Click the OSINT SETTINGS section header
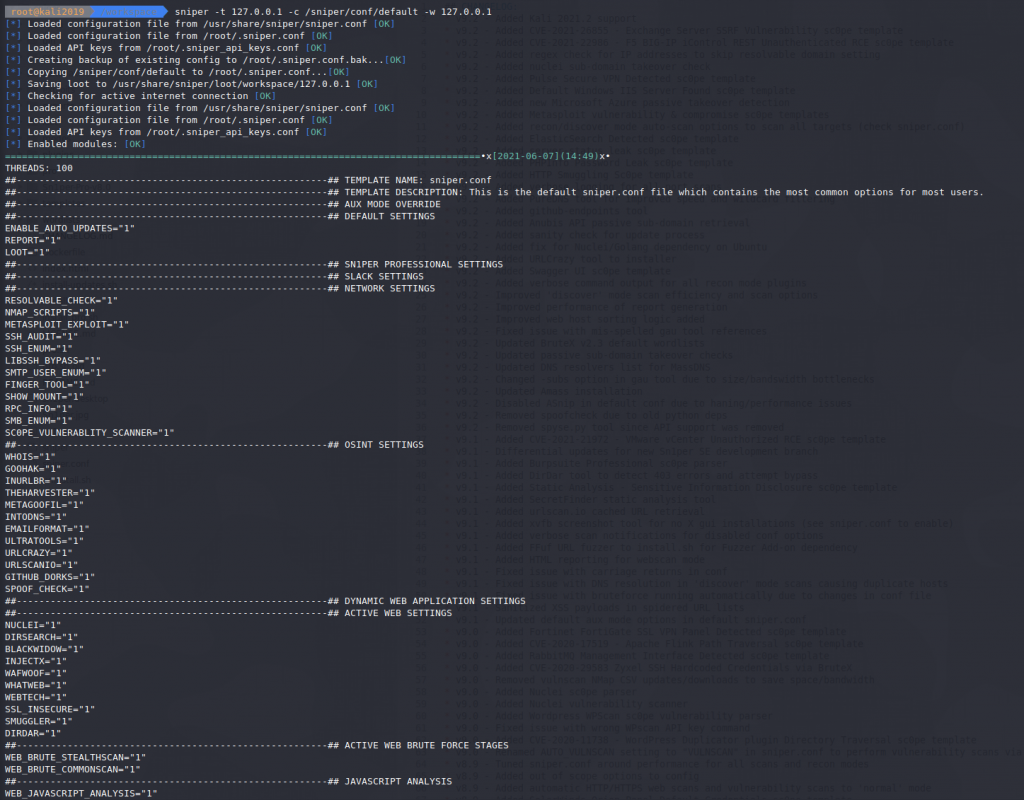Viewport: 1024px width, 800px height. 384,444
